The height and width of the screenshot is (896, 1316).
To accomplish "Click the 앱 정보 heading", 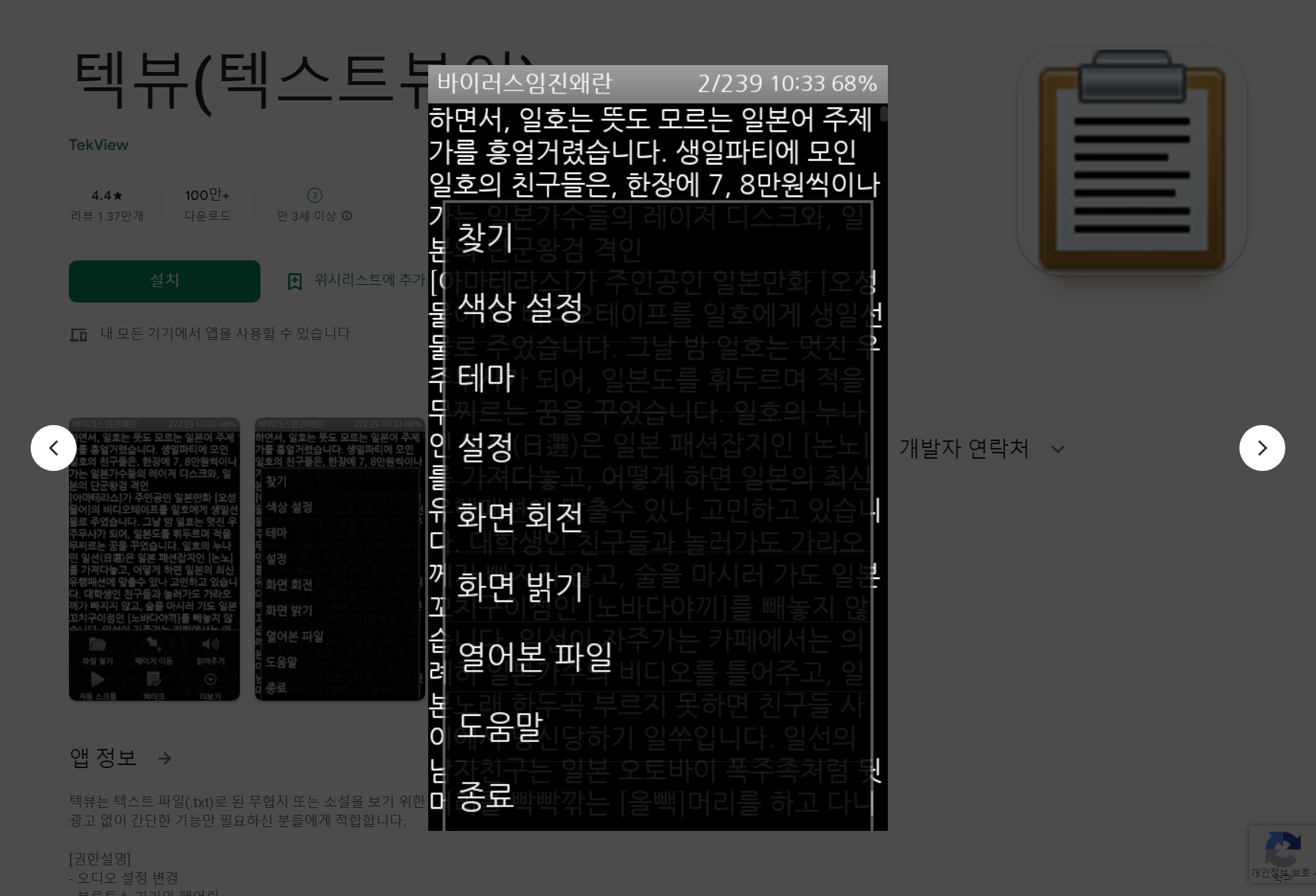I will [x=103, y=758].
